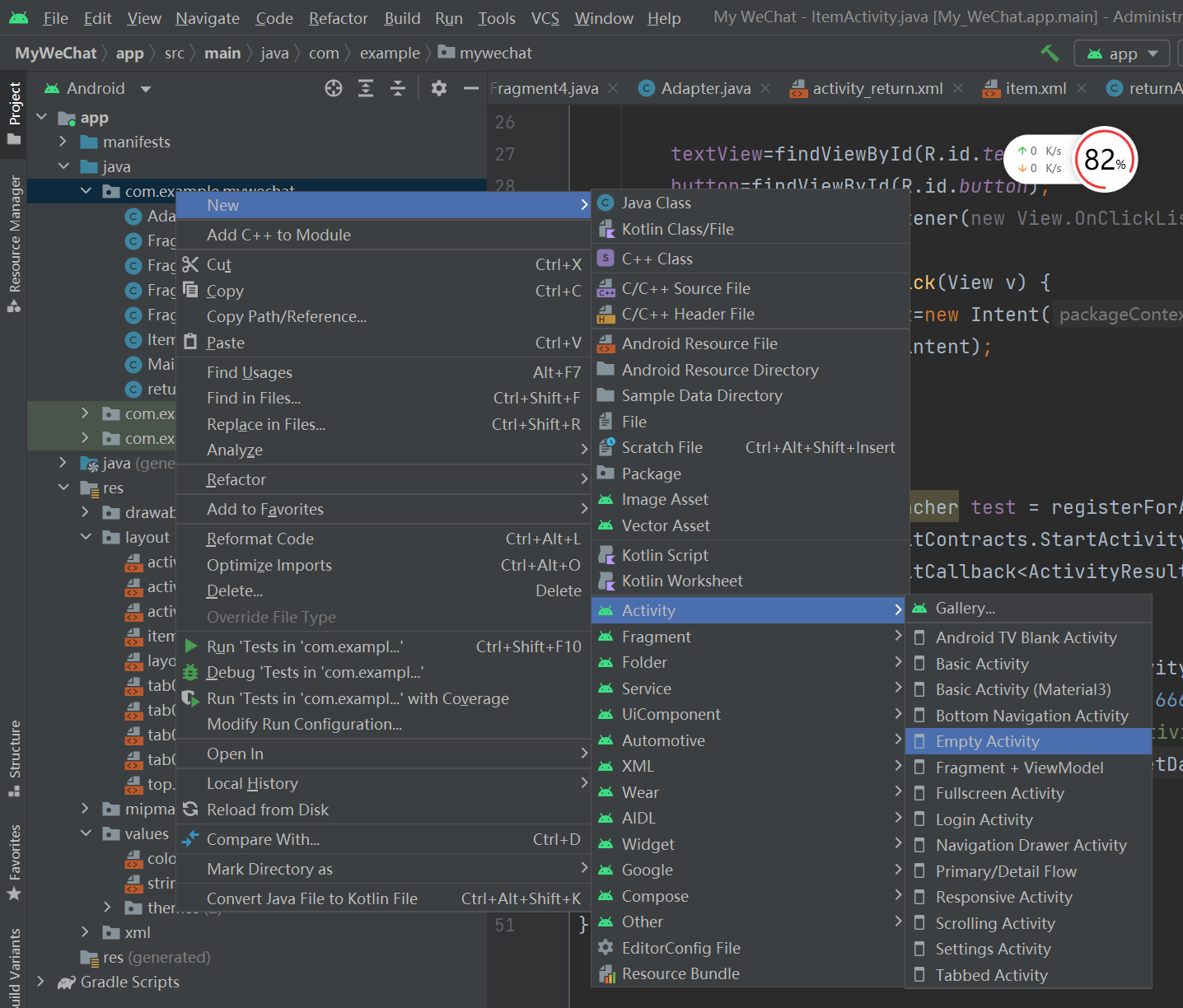
Task: Click the Collapse All icon in Project panel
Action: (x=398, y=88)
